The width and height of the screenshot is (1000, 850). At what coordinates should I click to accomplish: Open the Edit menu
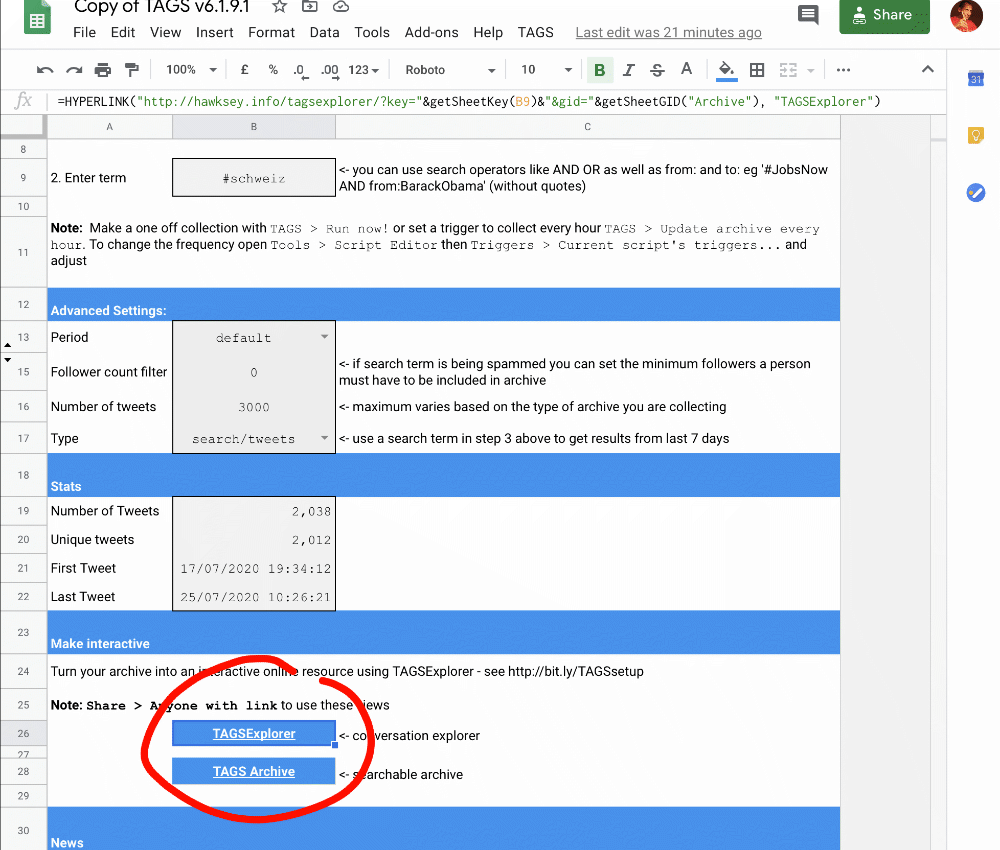tap(122, 33)
